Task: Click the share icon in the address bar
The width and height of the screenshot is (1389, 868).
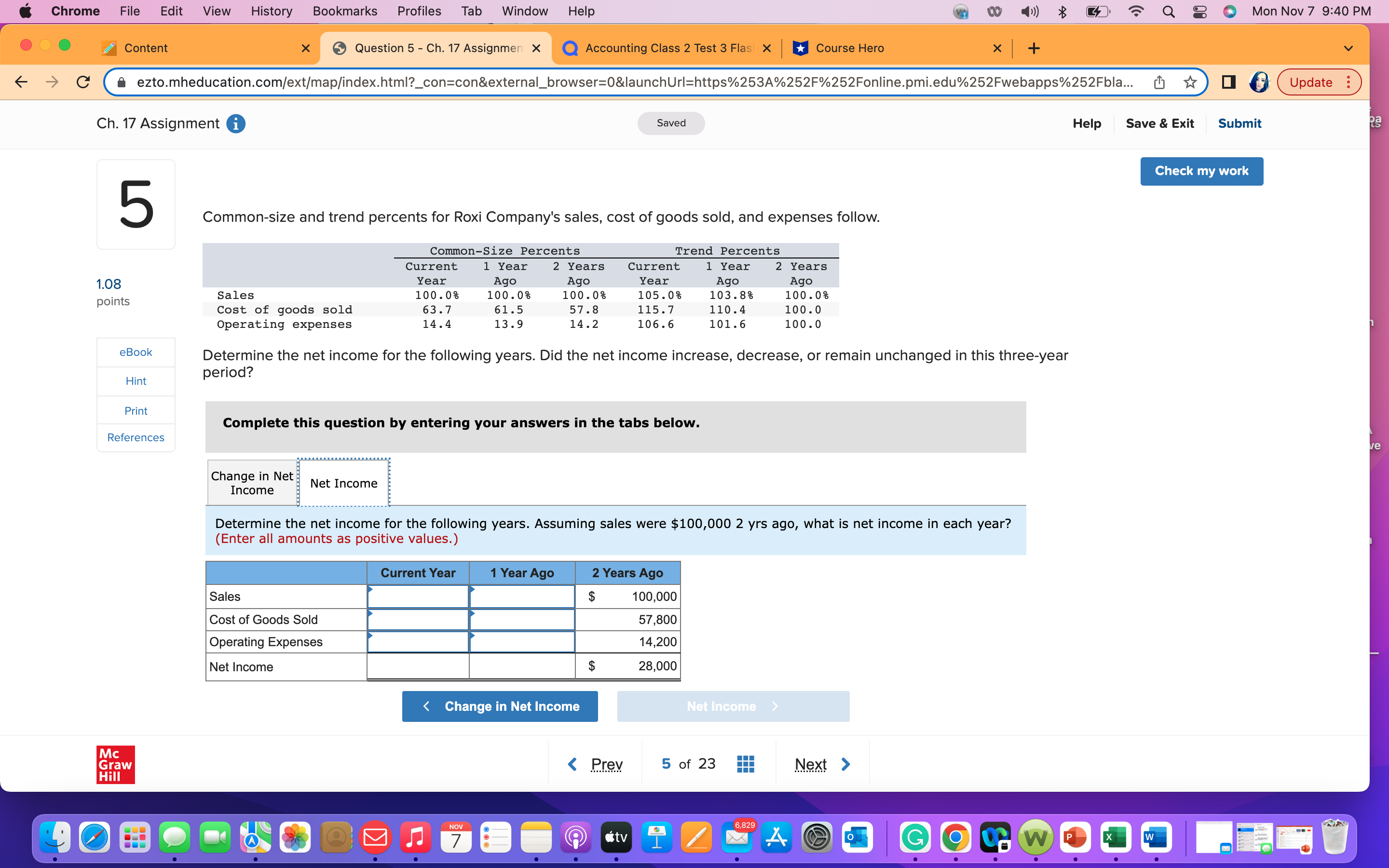Action: pos(1158,82)
